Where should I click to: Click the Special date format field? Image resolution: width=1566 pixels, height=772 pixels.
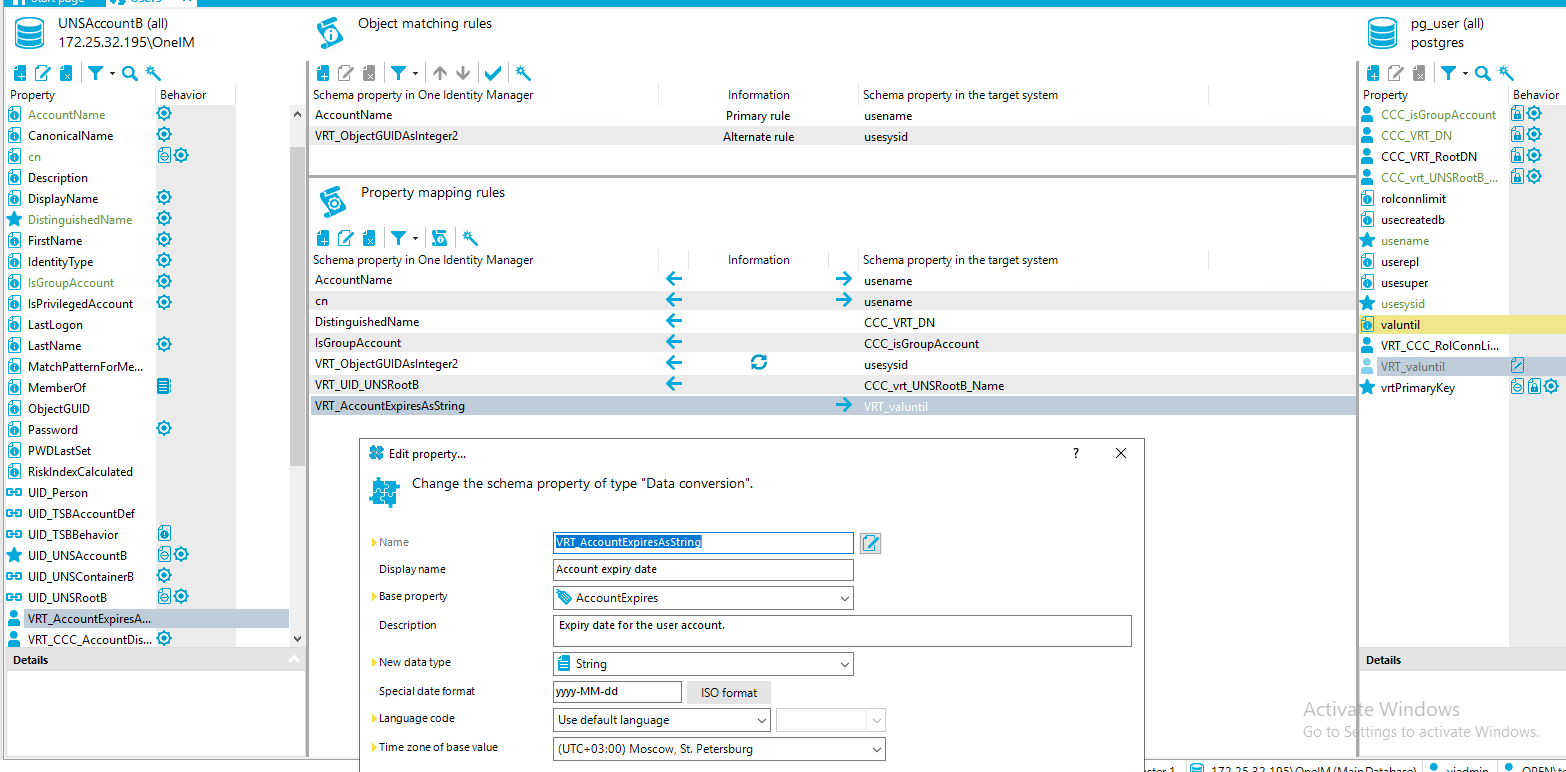[x=617, y=692]
